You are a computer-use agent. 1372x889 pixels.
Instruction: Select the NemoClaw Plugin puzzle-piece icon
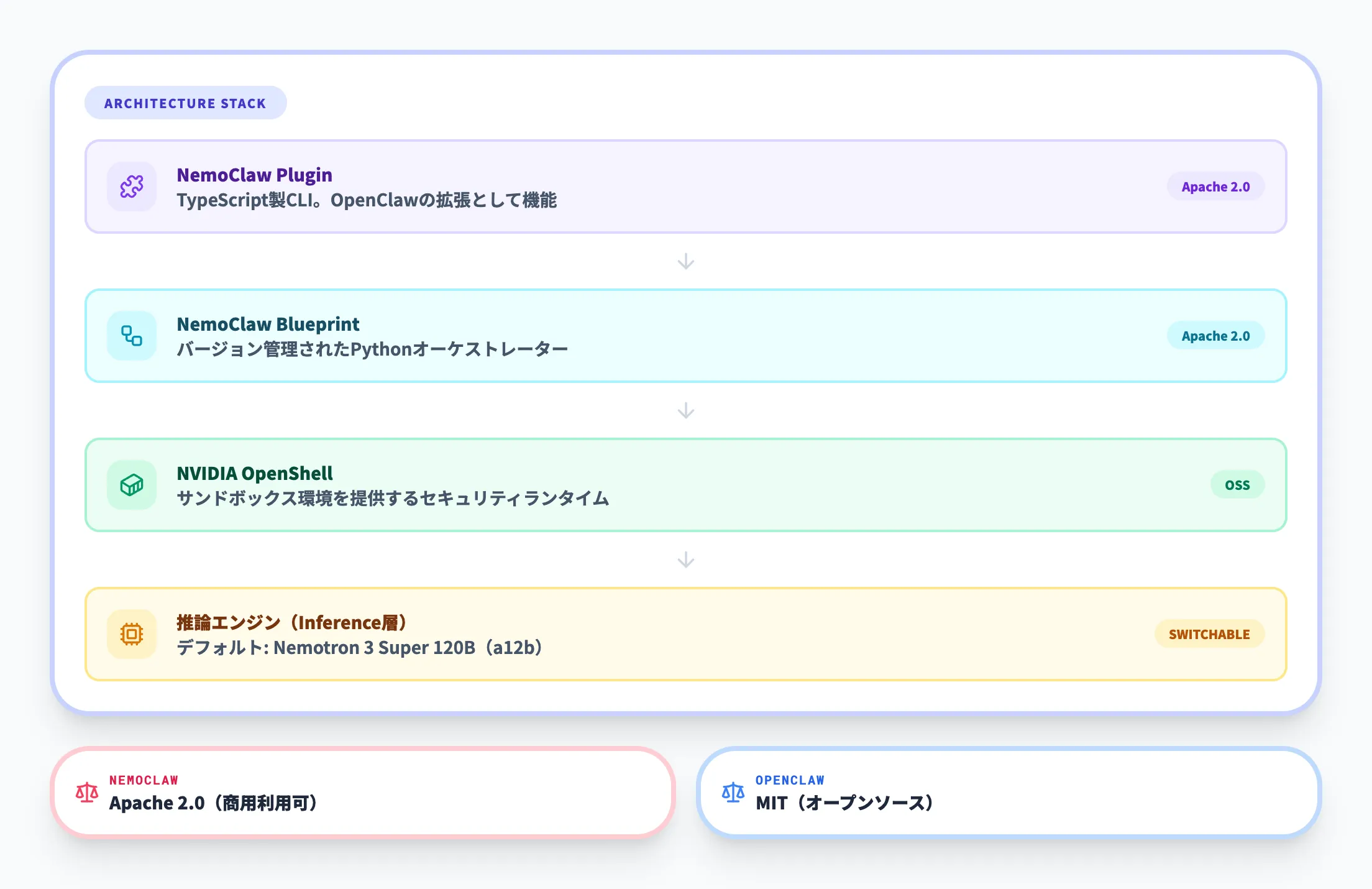point(132,187)
